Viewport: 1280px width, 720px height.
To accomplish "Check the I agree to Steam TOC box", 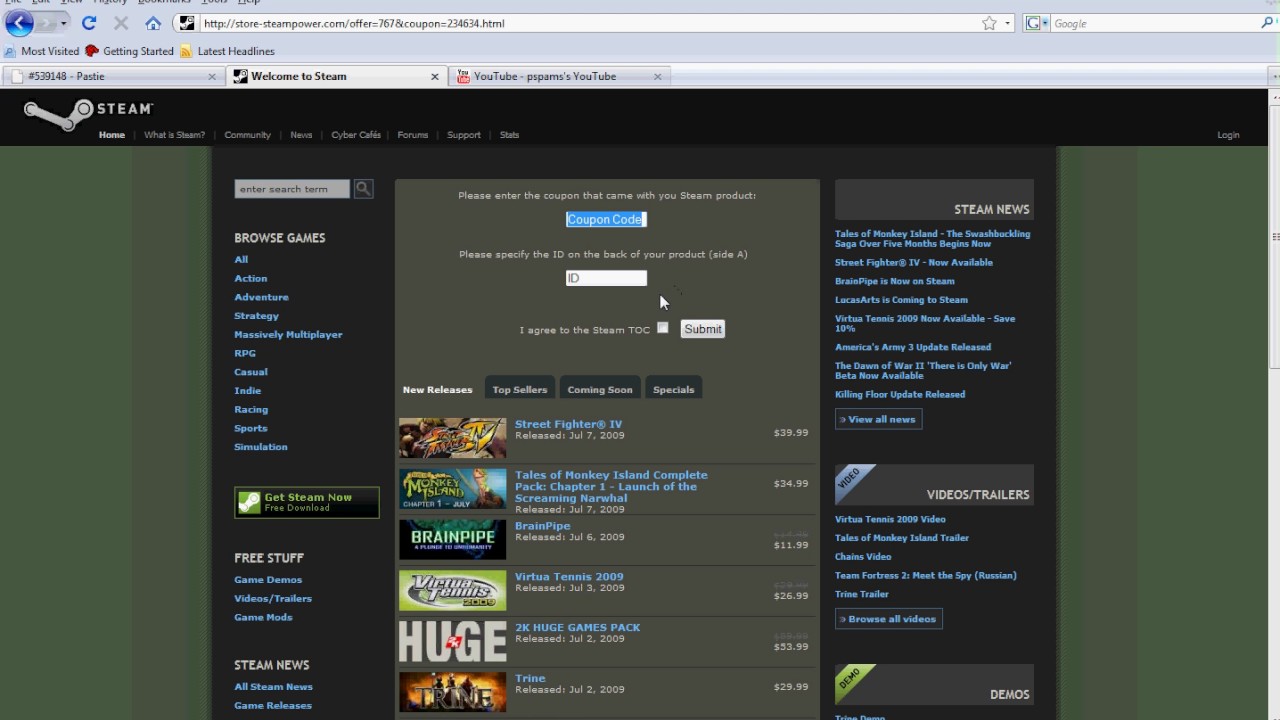I will [662, 328].
